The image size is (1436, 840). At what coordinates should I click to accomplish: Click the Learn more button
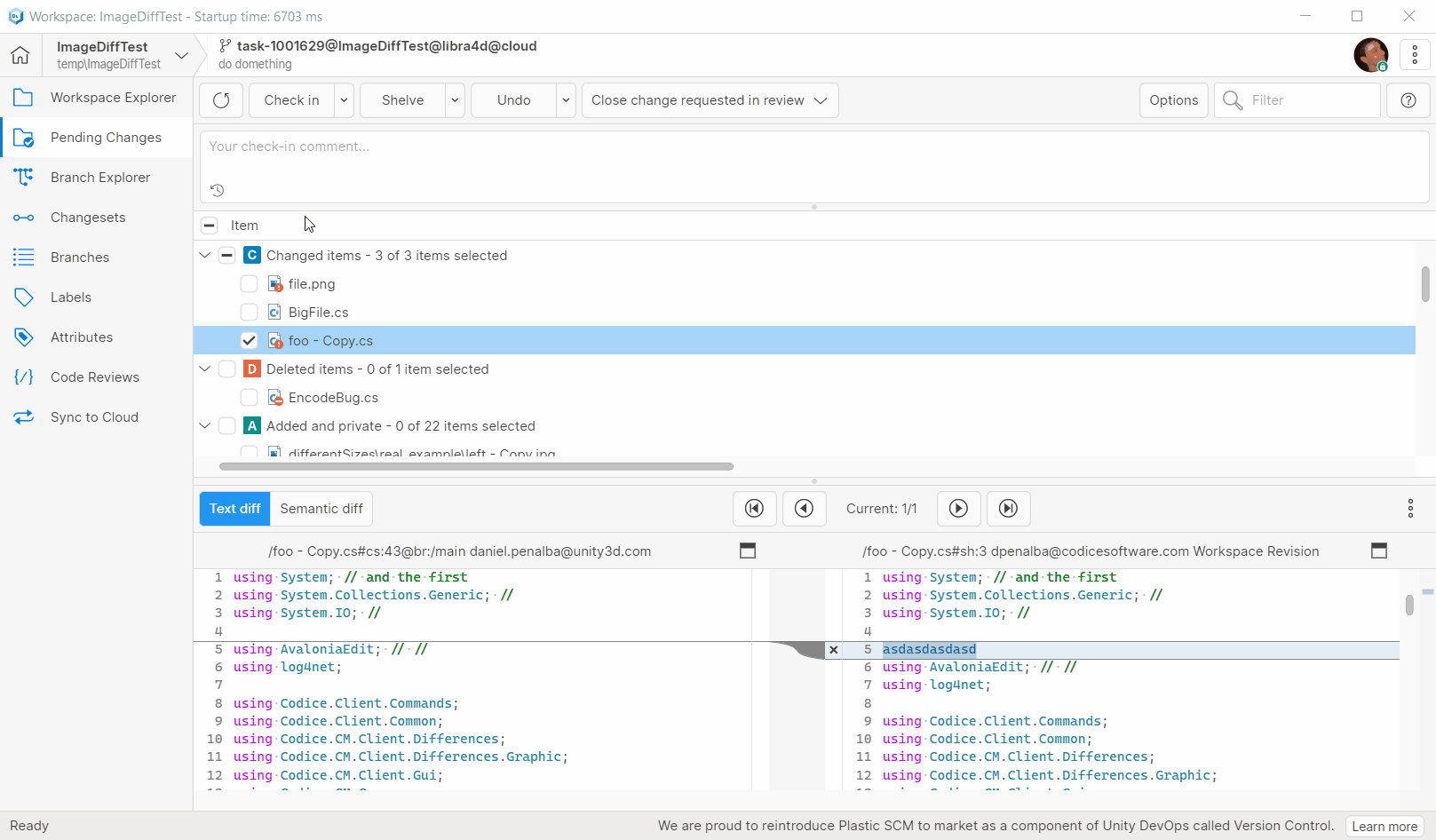point(1384,826)
